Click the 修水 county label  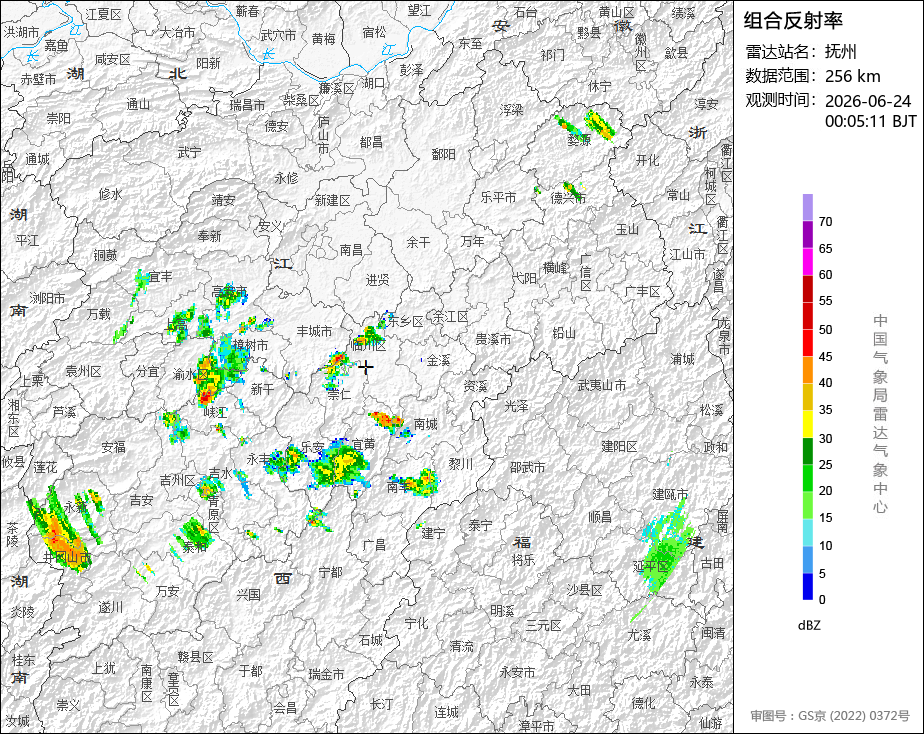pos(111,194)
